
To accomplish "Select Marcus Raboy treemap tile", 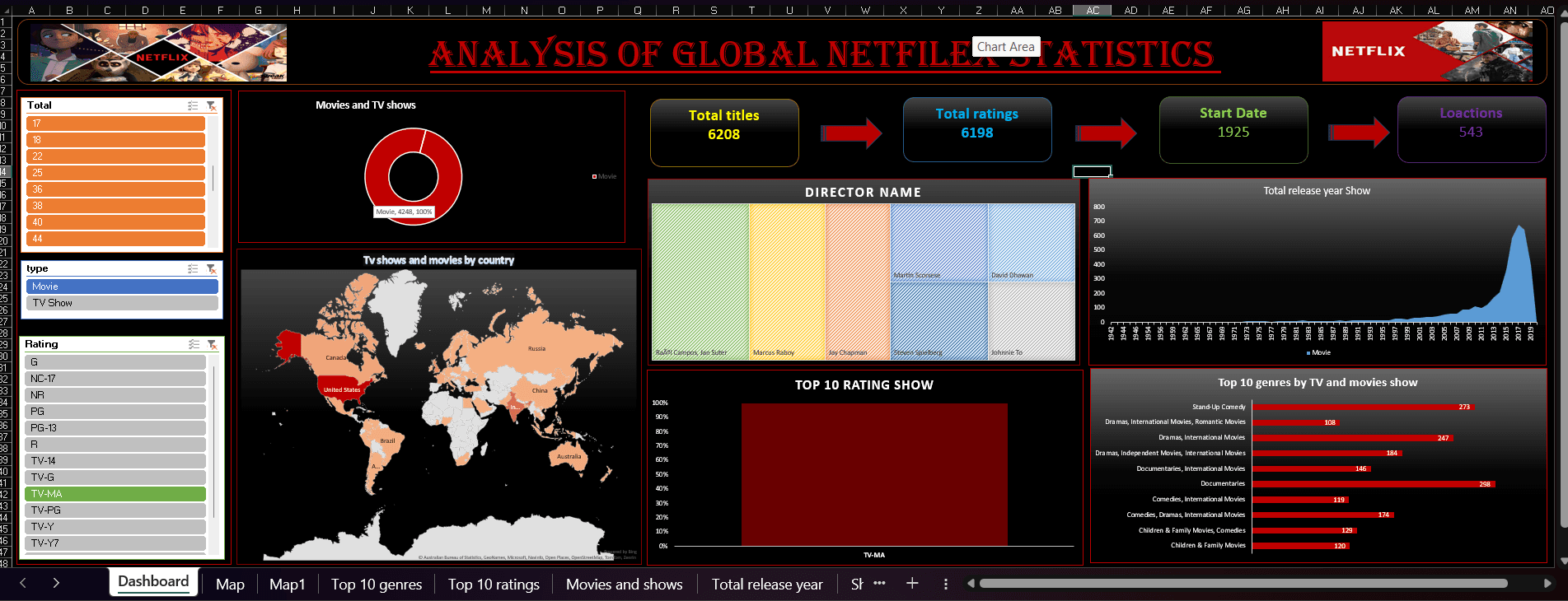I will (787, 282).
